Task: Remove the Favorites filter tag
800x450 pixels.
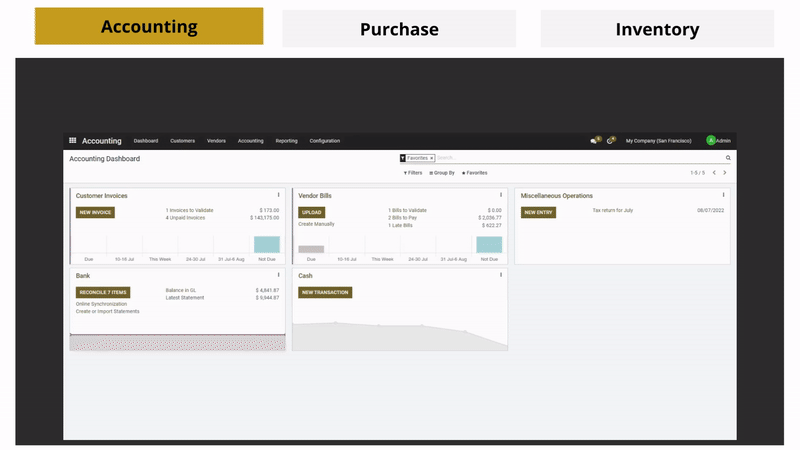Action: (431, 158)
